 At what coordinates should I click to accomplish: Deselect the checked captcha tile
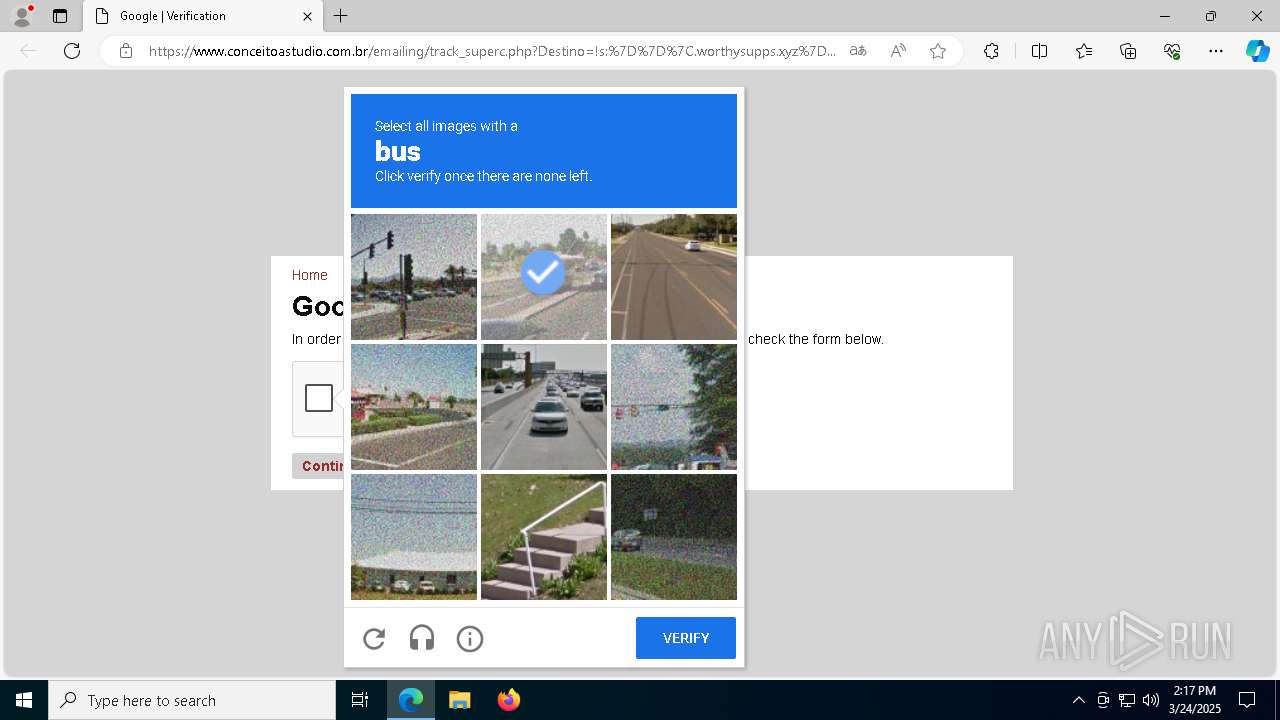click(544, 277)
